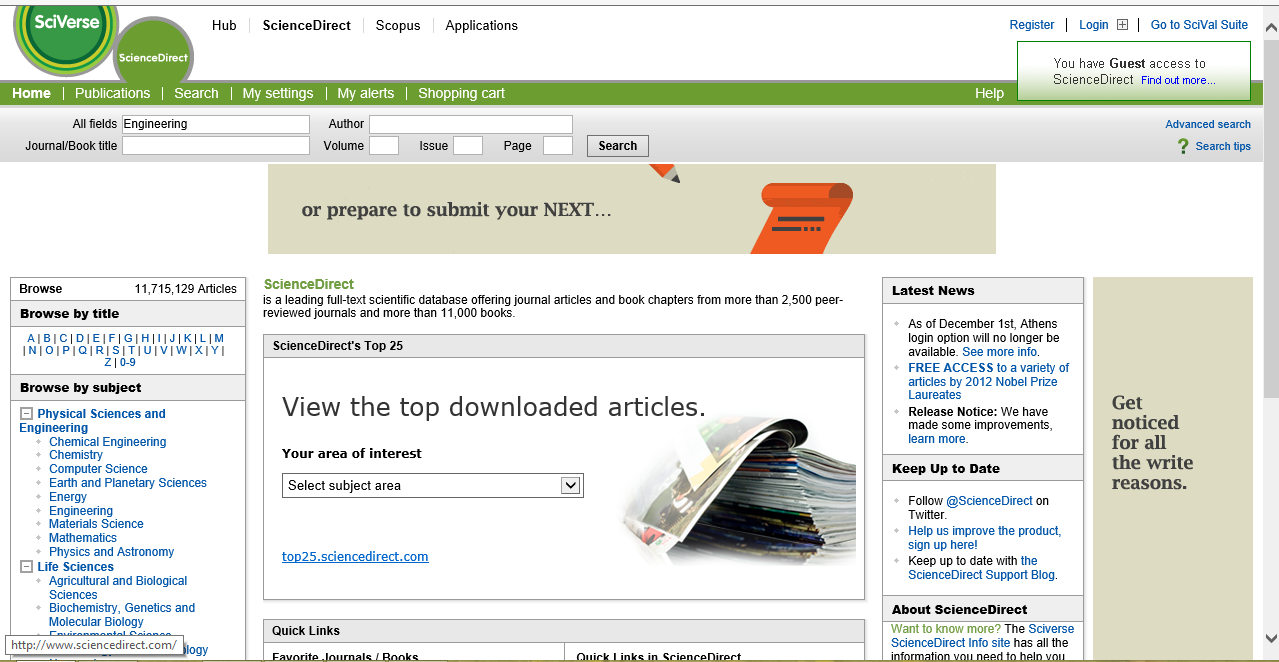Open Agricultural and Biological Sciences subject
Screen dimensions: 1279x662
point(118,587)
